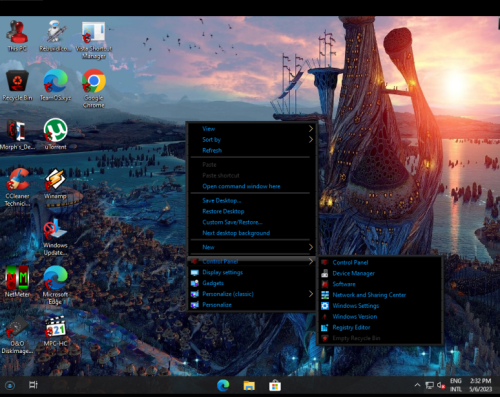Image resolution: width=500 pixels, height=397 pixels.
Task: Click network icon in system tray
Action: click(x=429, y=386)
